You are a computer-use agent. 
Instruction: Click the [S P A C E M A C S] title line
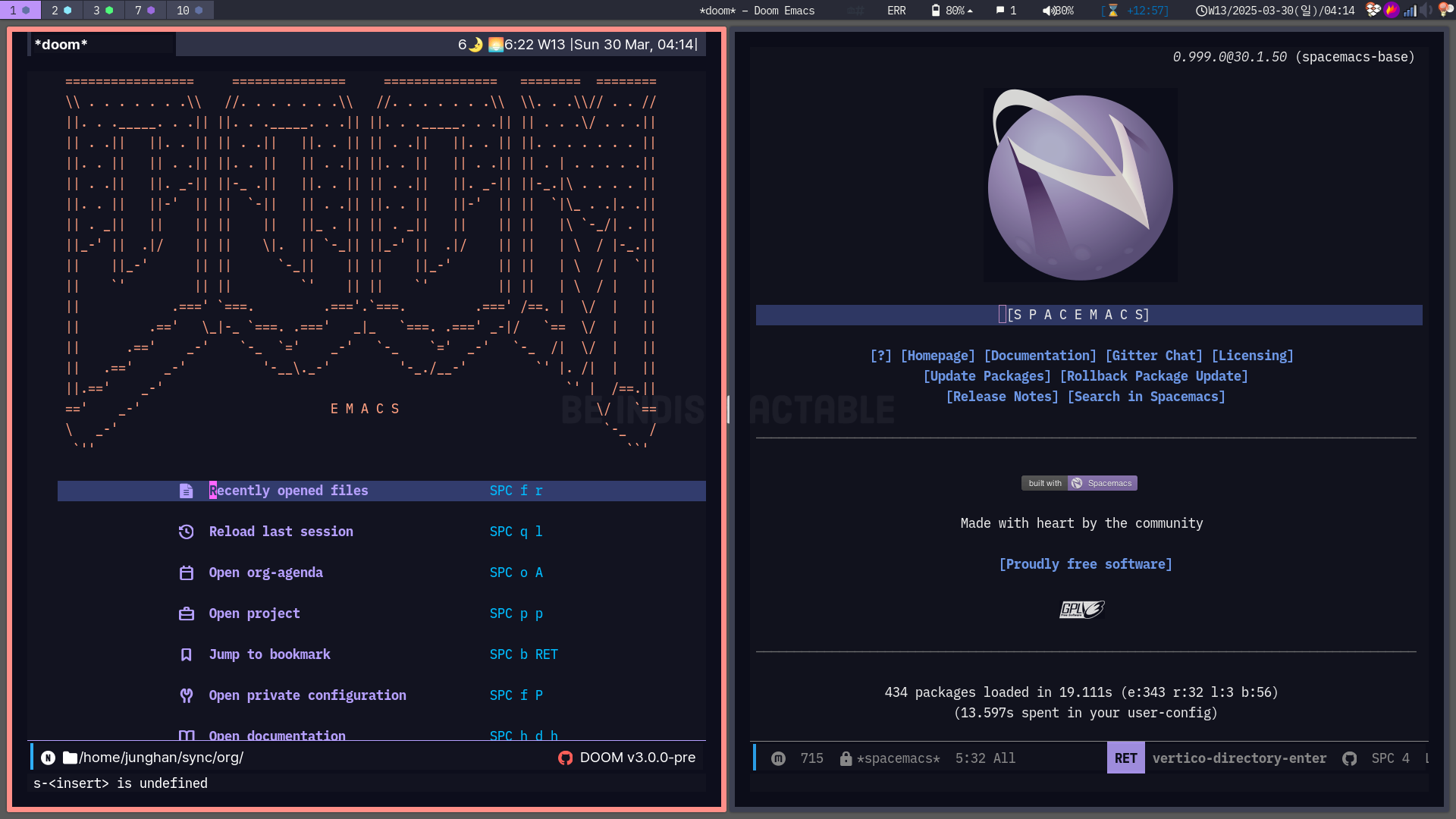coord(1089,315)
